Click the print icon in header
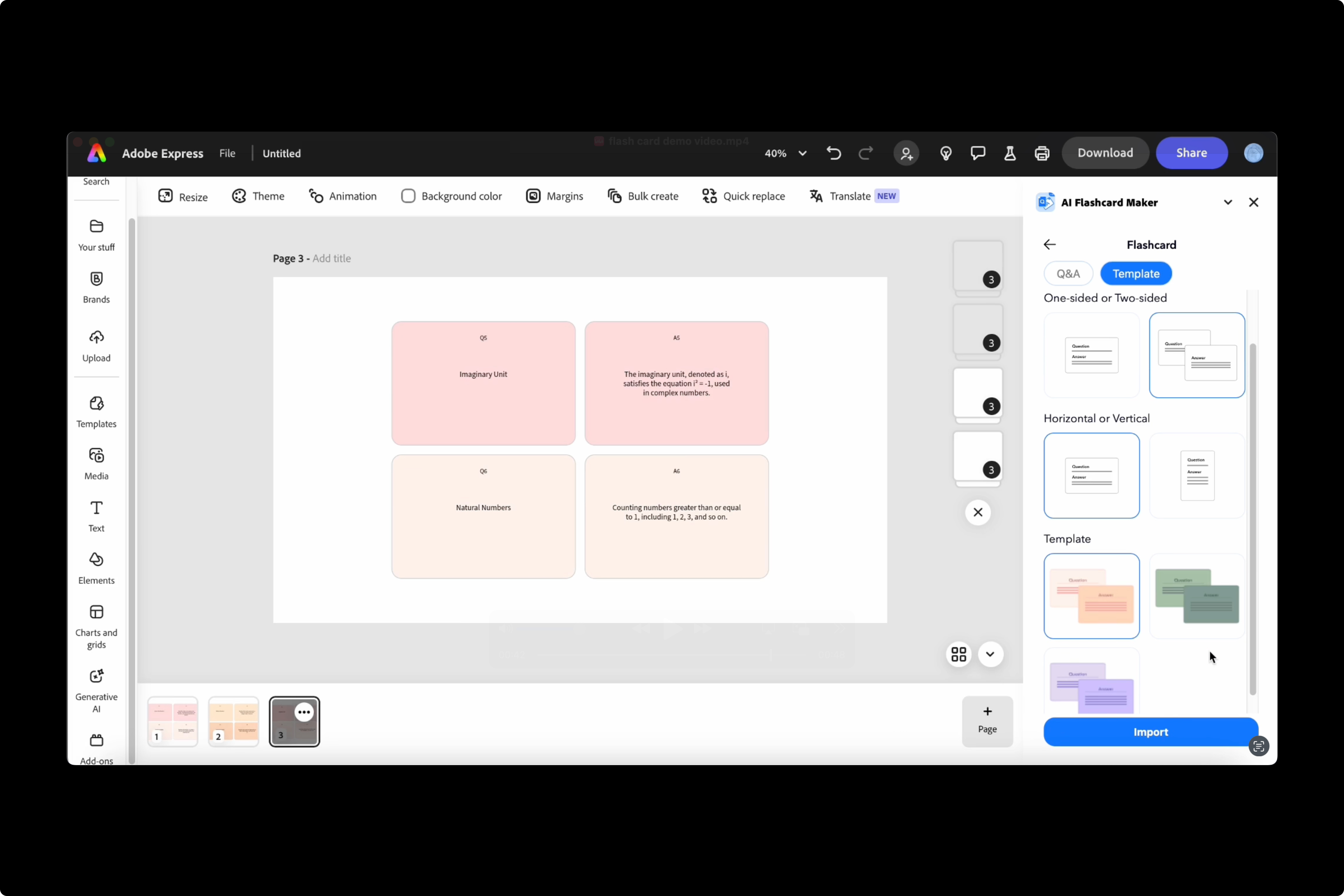 click(x=1042, y=153)
